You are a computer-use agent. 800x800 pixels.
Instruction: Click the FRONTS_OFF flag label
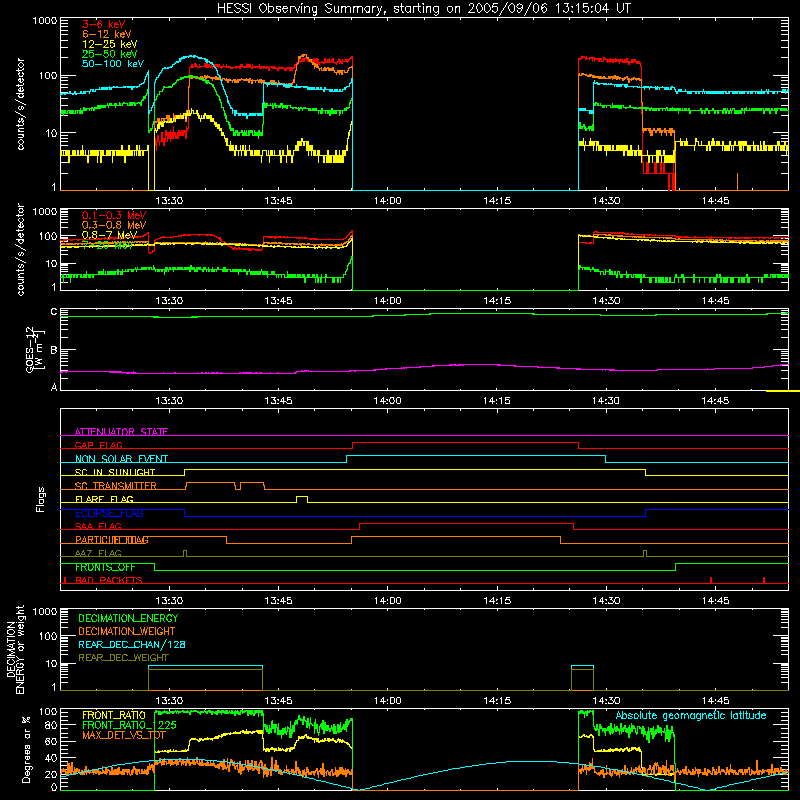[x=105, y=567]
